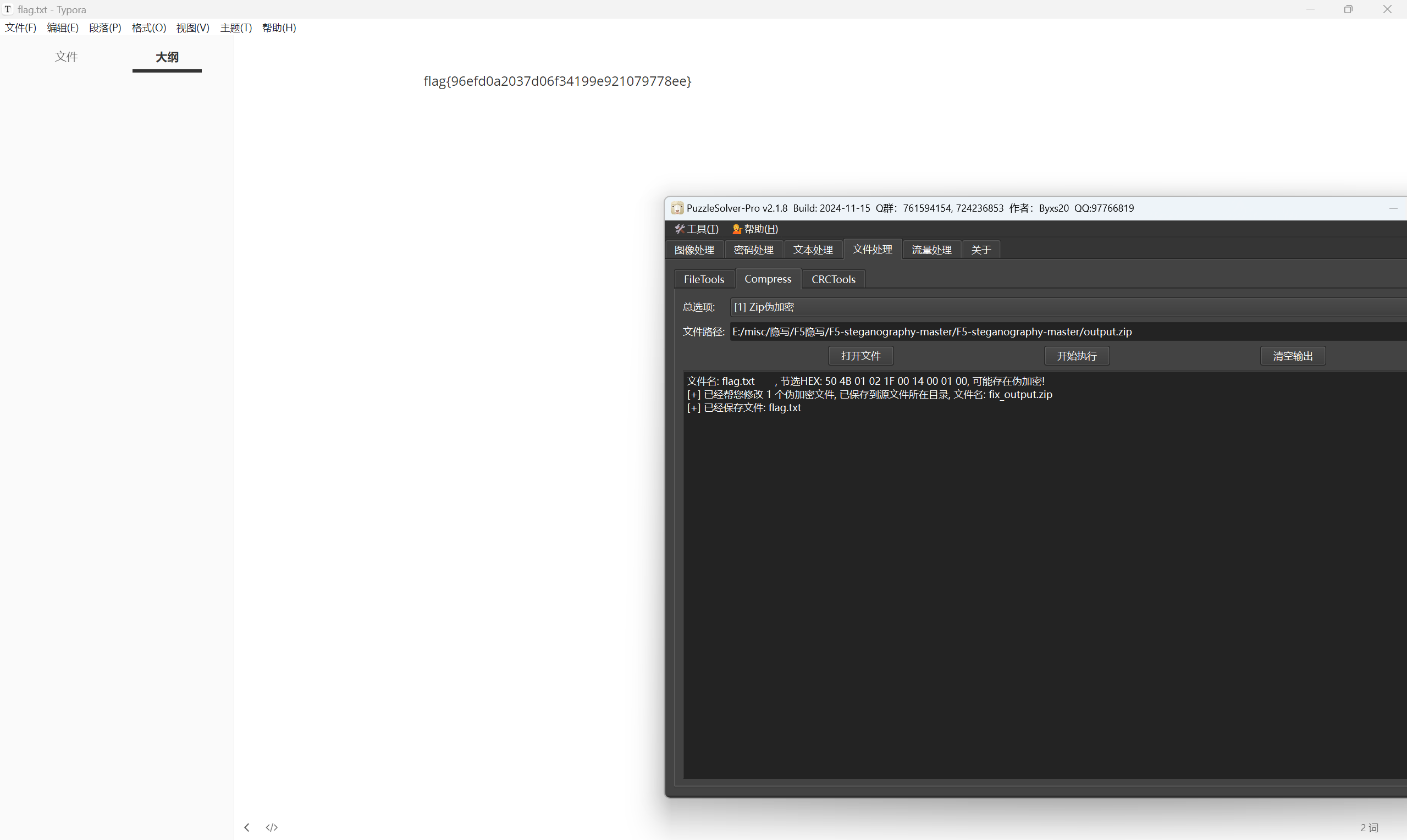The width and height of the screenshot is (1407, 840).
Task: Select the 大纲 sidebar tab
Action: point(167,57)
